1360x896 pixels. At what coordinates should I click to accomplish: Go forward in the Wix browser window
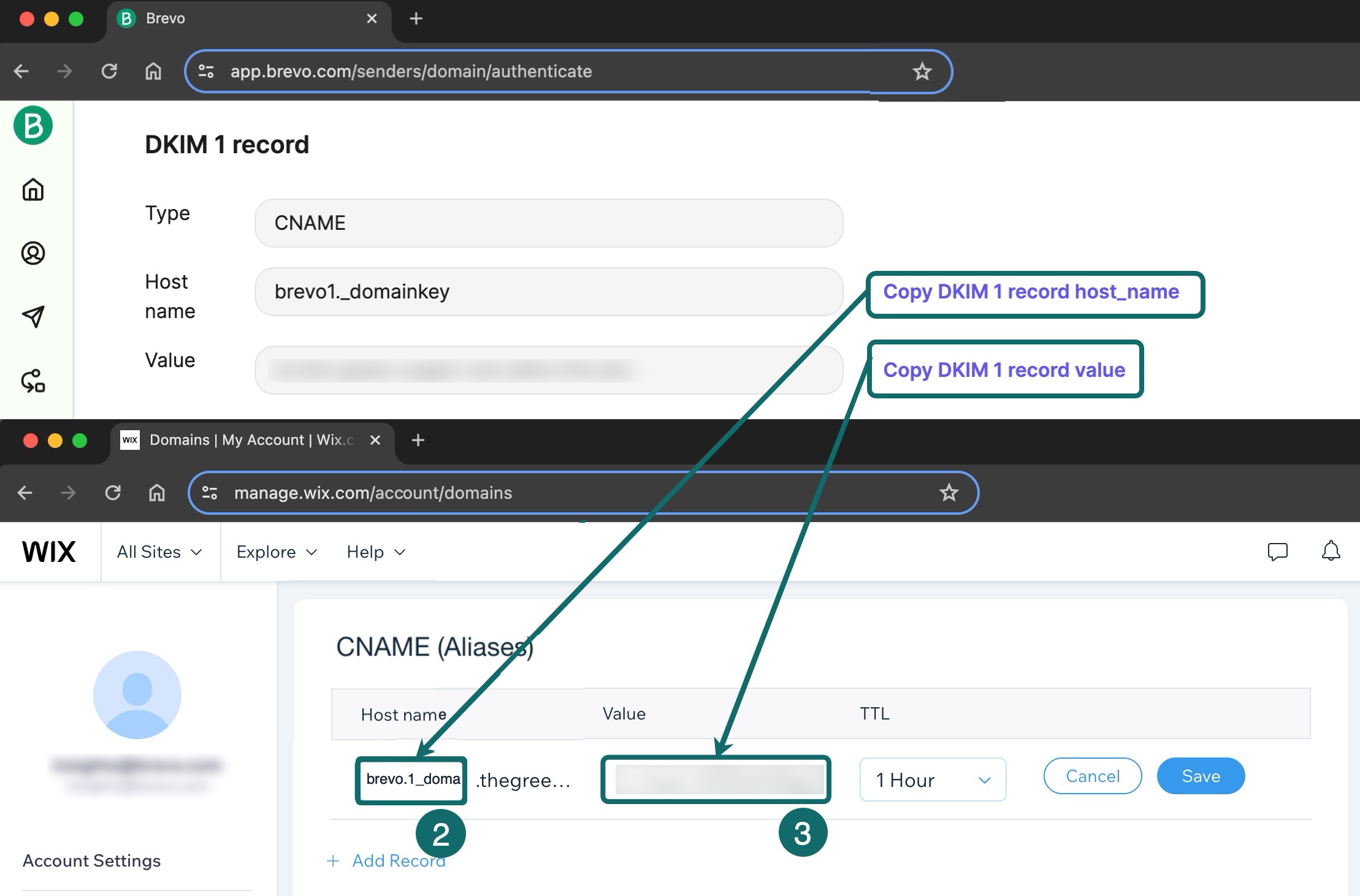pyautogui.click(x=68, y=492)
